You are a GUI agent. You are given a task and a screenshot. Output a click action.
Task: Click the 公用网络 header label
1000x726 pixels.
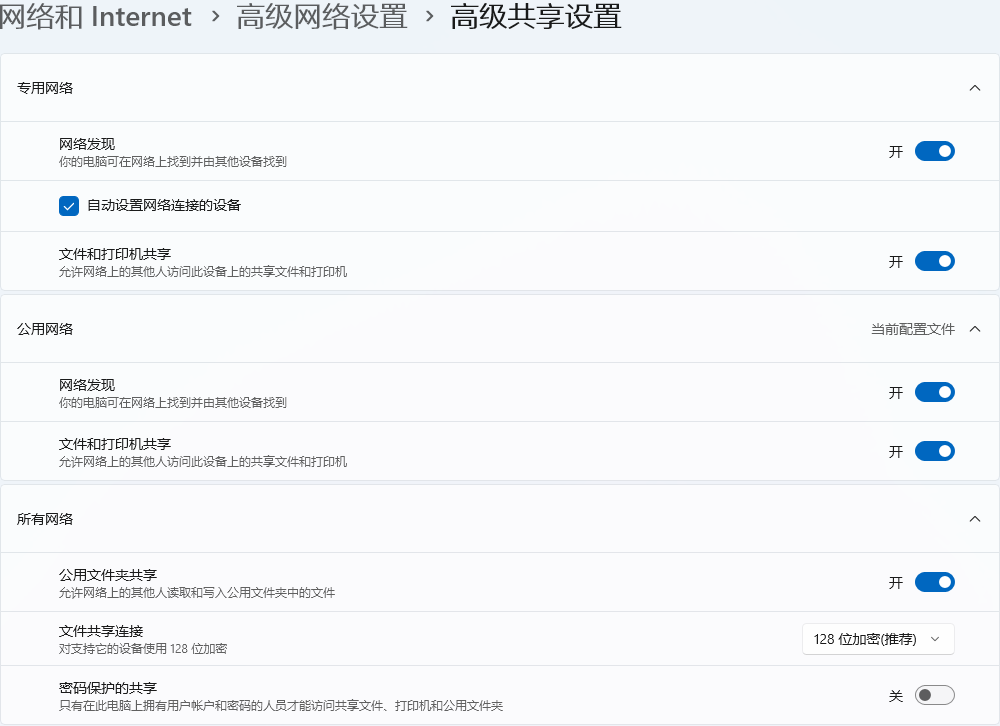[45, 329]
